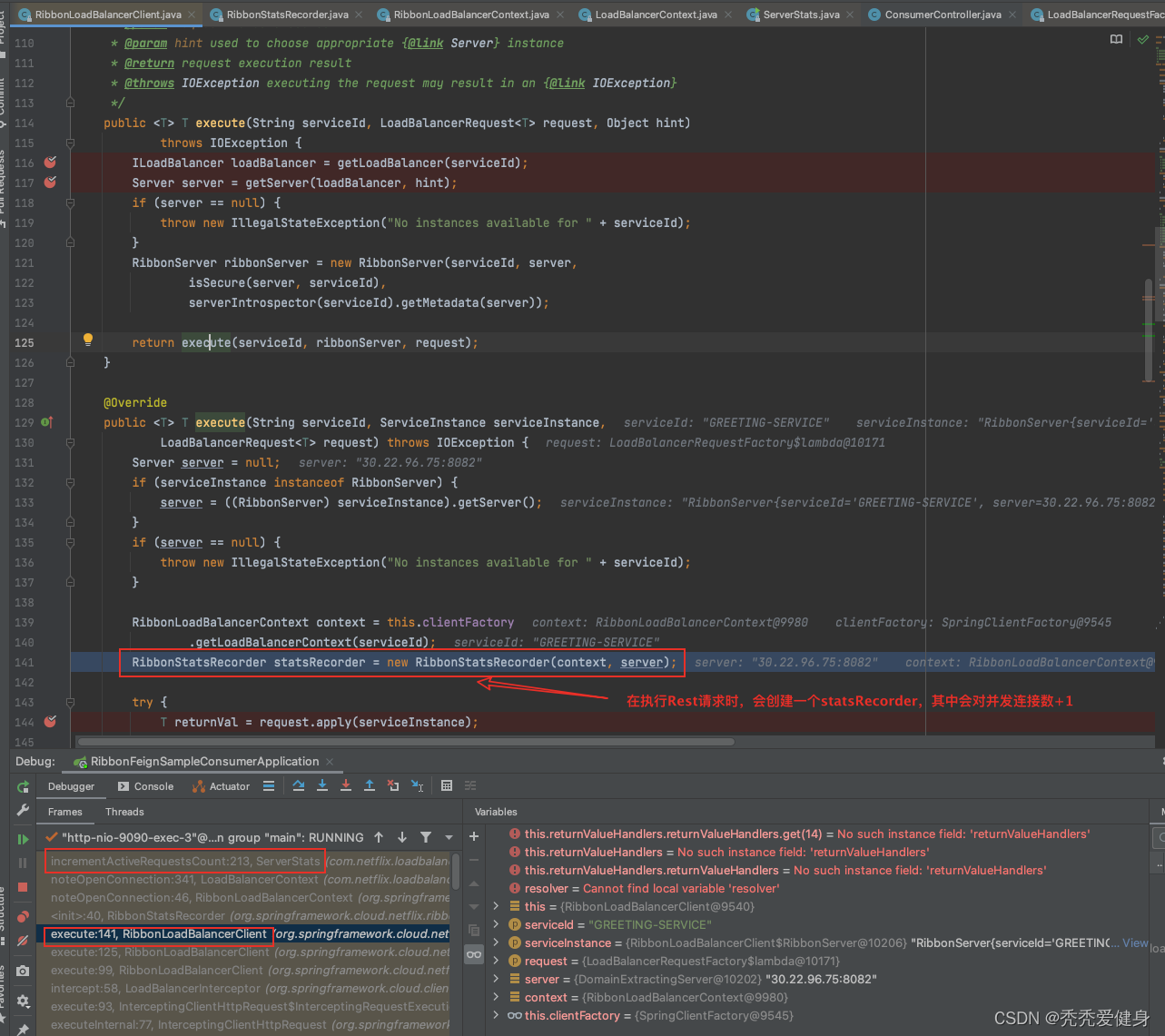This screenshot has width=1165, height=1036.
Task: Click the View link for serviceInstance
Action: [x=1135, y=942]
